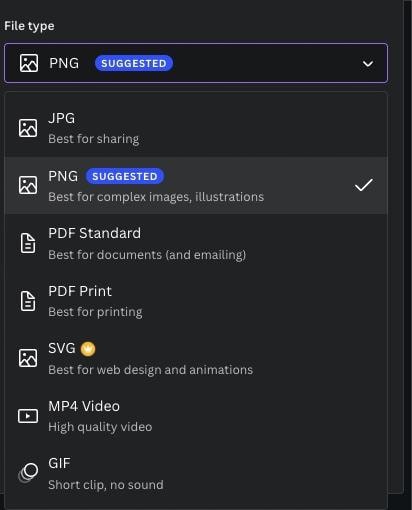Screen dimensions: 412x510
Task: Click the checkmark on the selected PNG row
Action: coord(364,185)
